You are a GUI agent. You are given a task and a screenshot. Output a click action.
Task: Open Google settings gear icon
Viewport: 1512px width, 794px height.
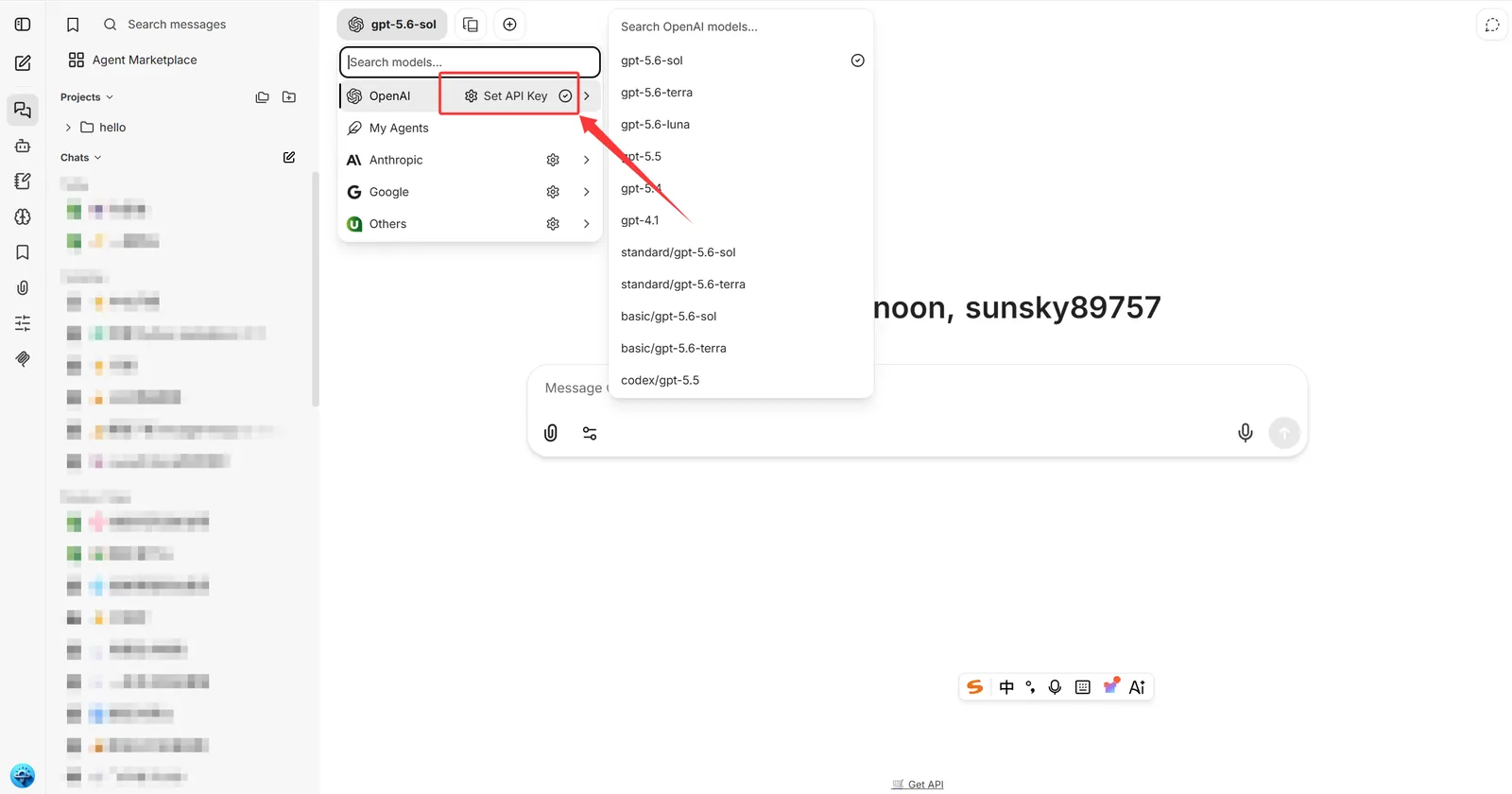[x=553, y=192]
